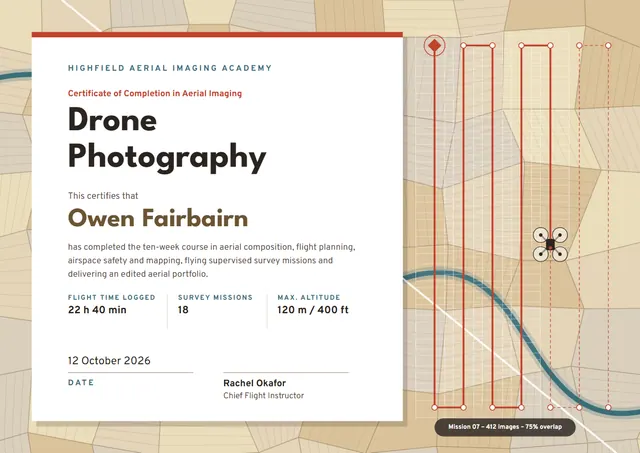Click the signer name Rachel Okafor
This screenshot has height=453, width=640.
click(254, 383)
